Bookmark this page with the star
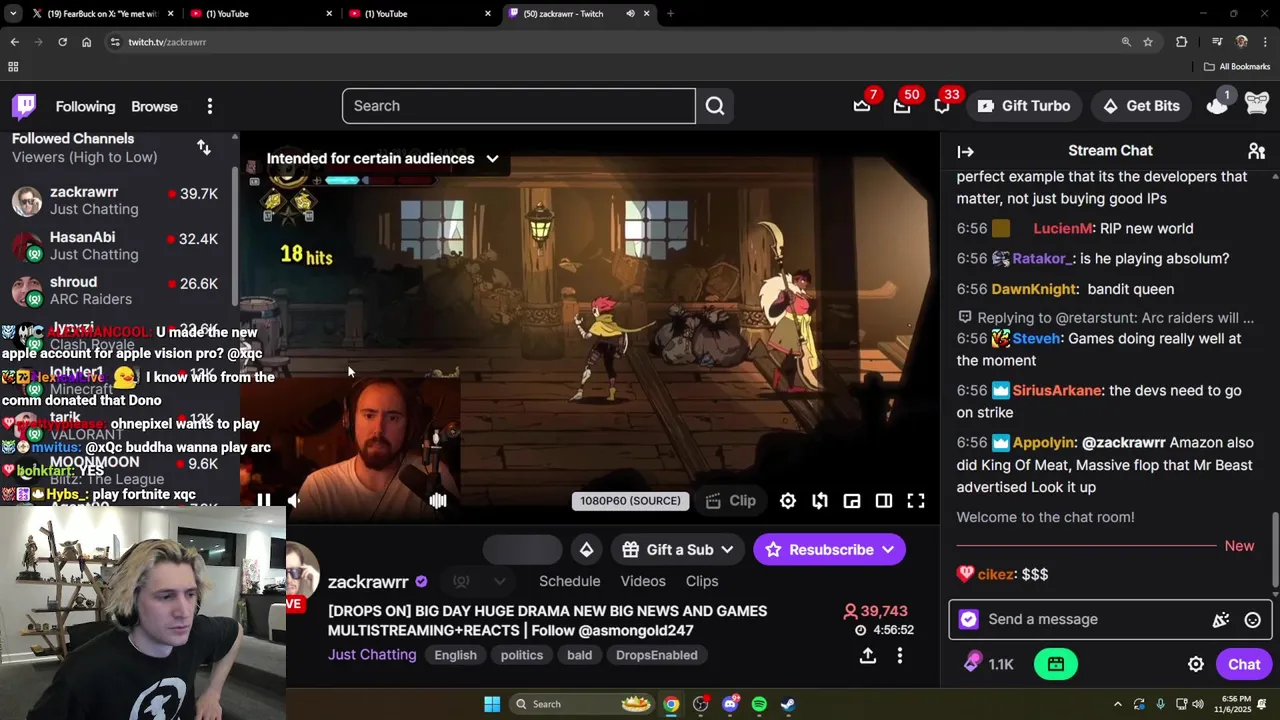The height and width of the screenshot is (720, 1280). (x=1148, y=42)
